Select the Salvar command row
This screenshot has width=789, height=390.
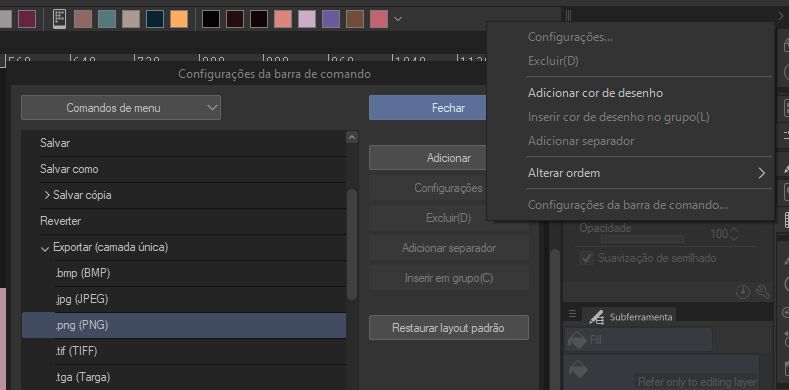click(x=184, y=143)
